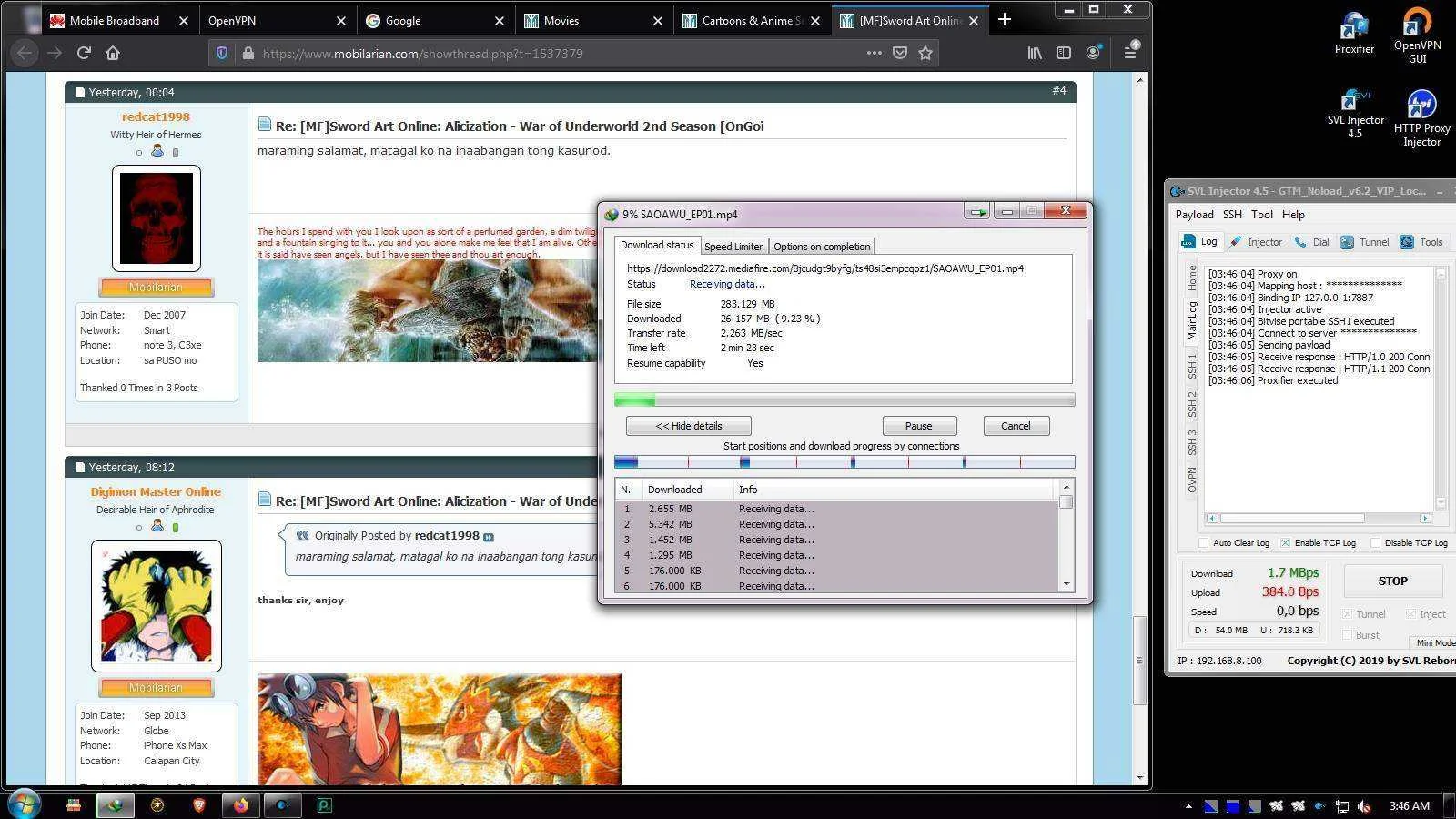The image size is (1456, 819).
Task: Open volume icon in system tray
Action: click(x=1363, y=806)
